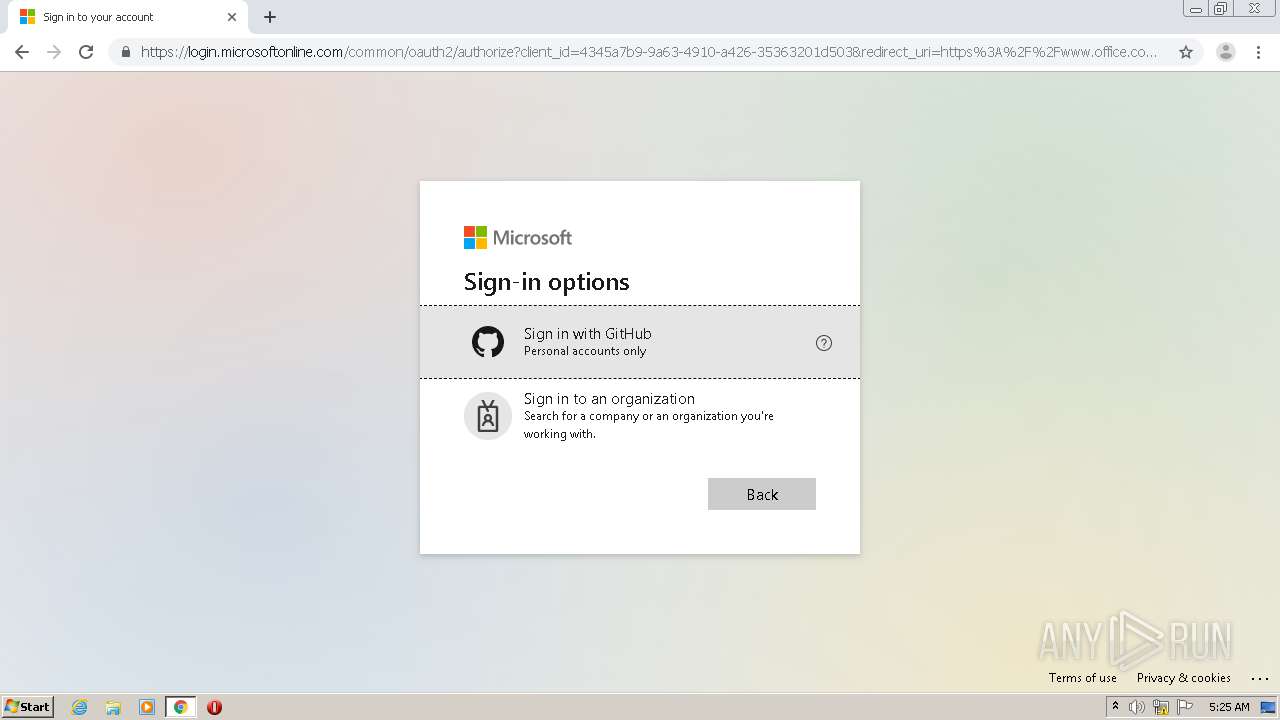Click the 'Sign-in options' heading text
1280x720 pixels.
tap(546, 282)
